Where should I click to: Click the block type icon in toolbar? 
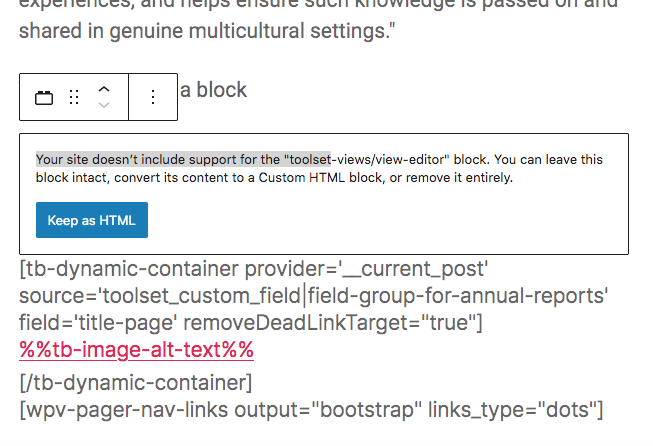[x=44, y=97]
